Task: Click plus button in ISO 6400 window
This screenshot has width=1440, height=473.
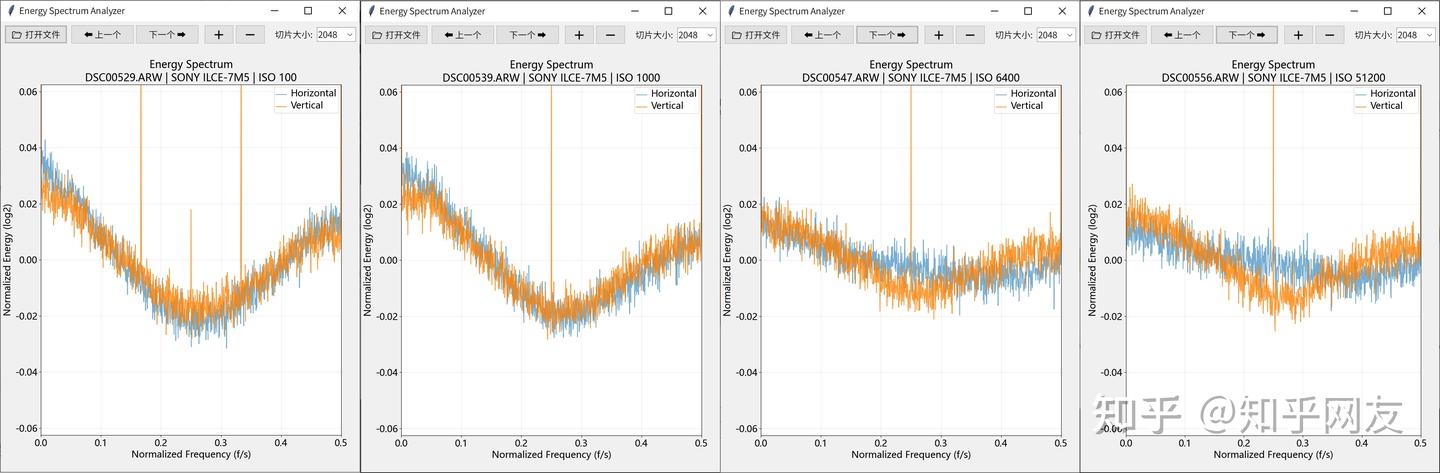Action: point(938,34)
